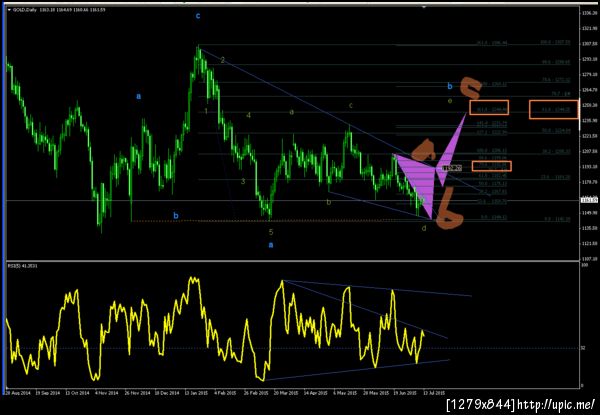This screenshot has width=600, height=415.
Task: Click the 6 May 2015 date label
Action: [346, 393]
